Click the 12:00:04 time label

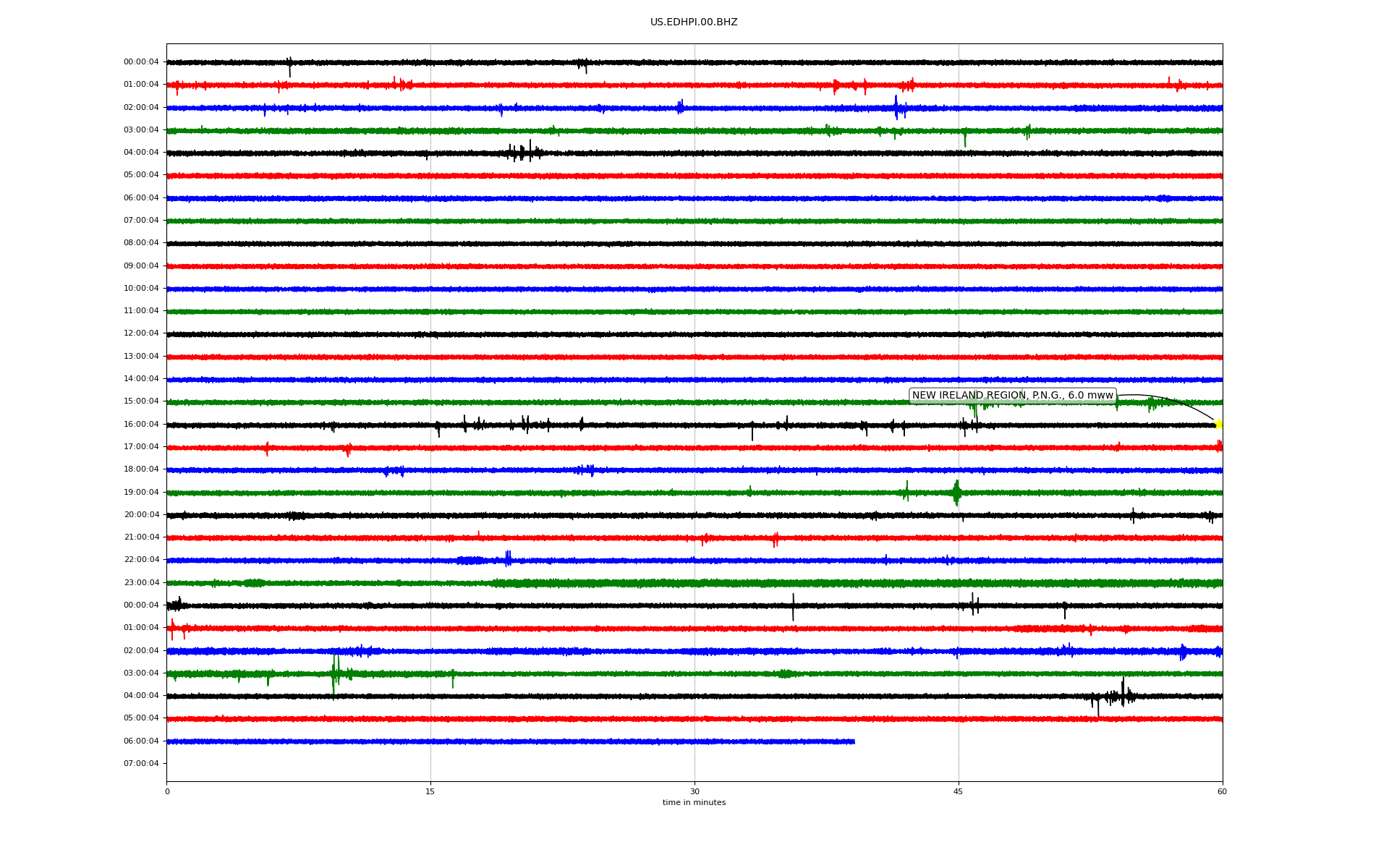[141, 333]
